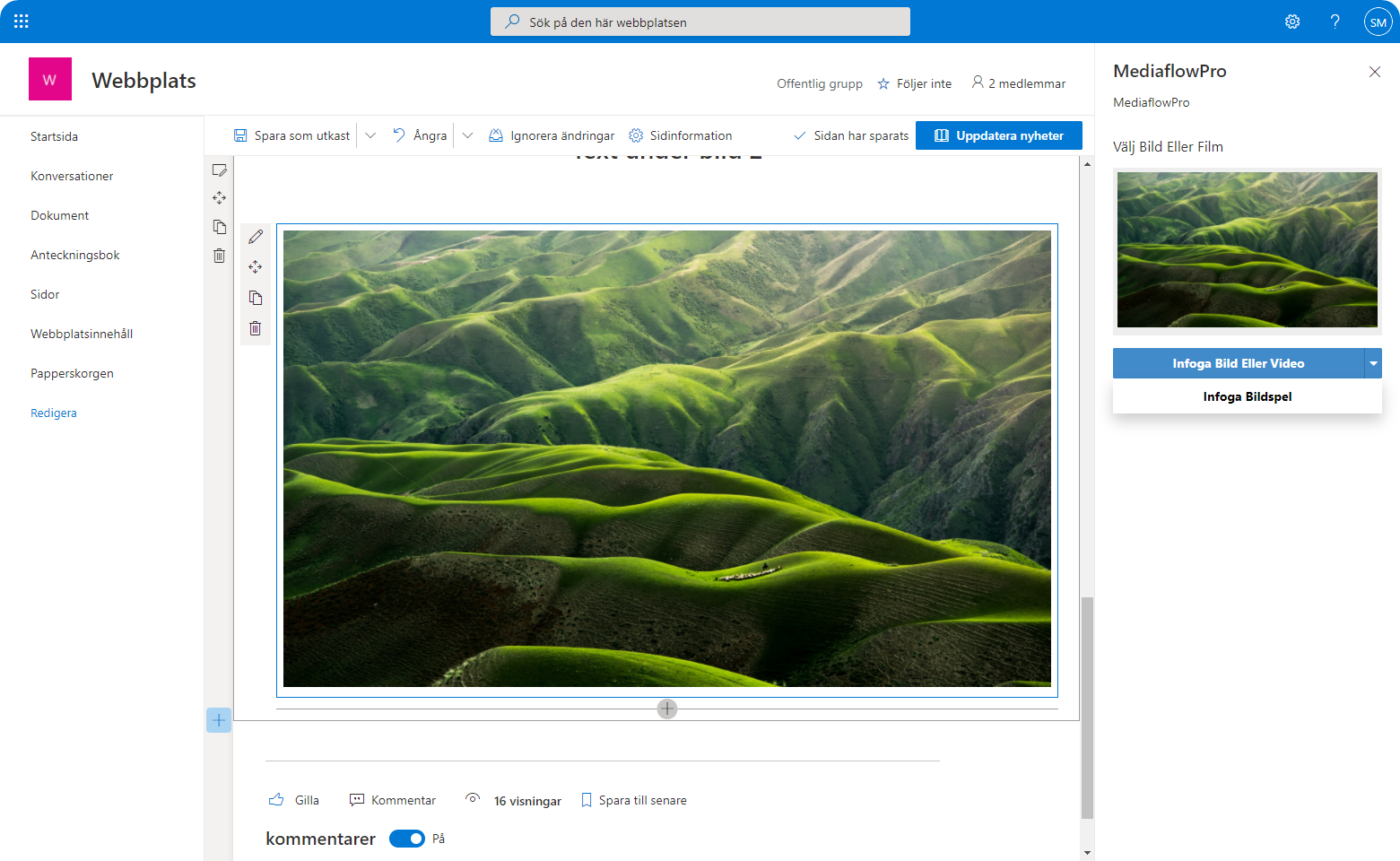The width and height of the screenshot is (1400, 861).
Task: Edit the image web part with the pencil icon
Action: coord(256,237)
